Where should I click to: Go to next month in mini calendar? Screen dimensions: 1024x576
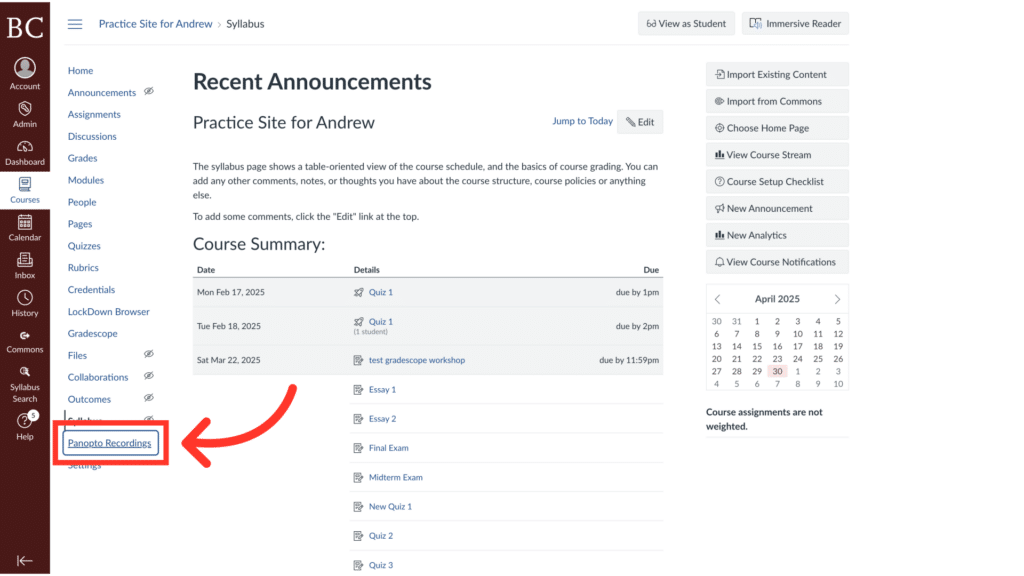[837, 299]
